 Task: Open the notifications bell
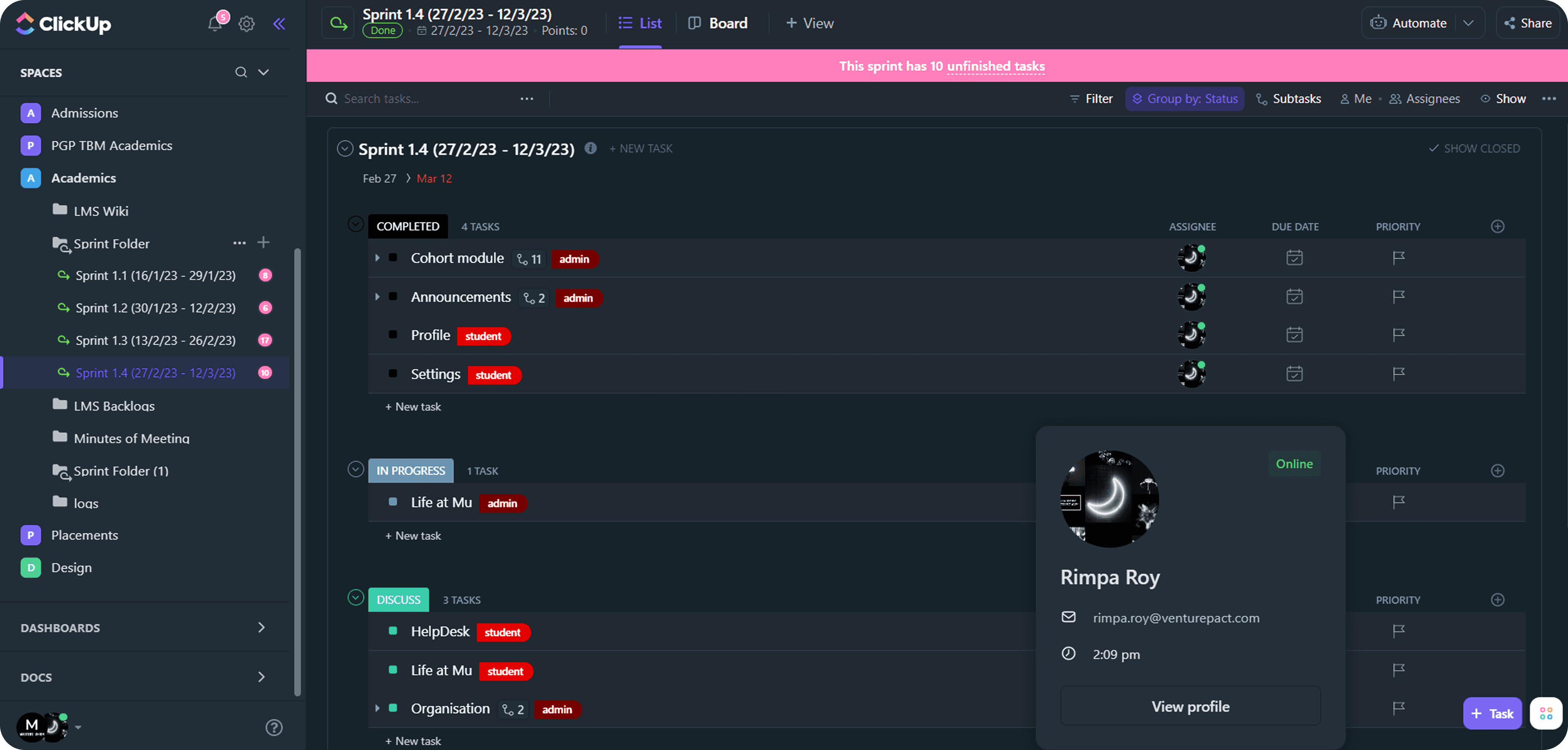coord(215,23)
